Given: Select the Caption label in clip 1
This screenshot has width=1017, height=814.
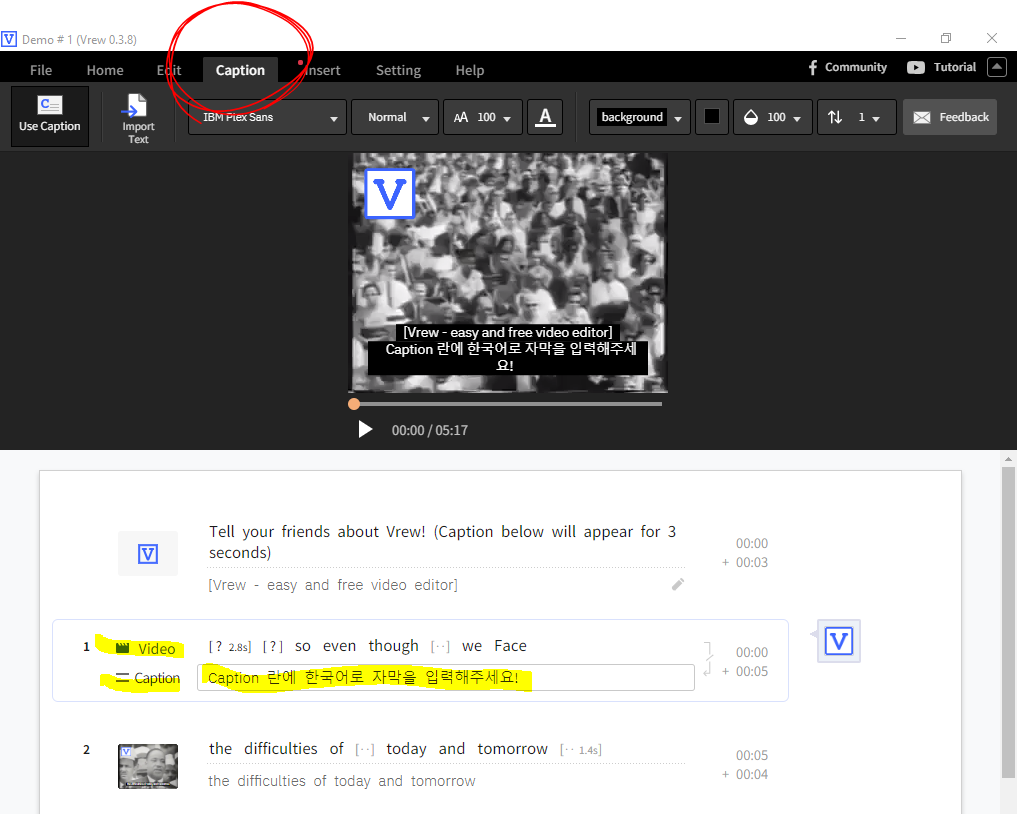Looking at the screenshot, I should click(x=147, y=678).
